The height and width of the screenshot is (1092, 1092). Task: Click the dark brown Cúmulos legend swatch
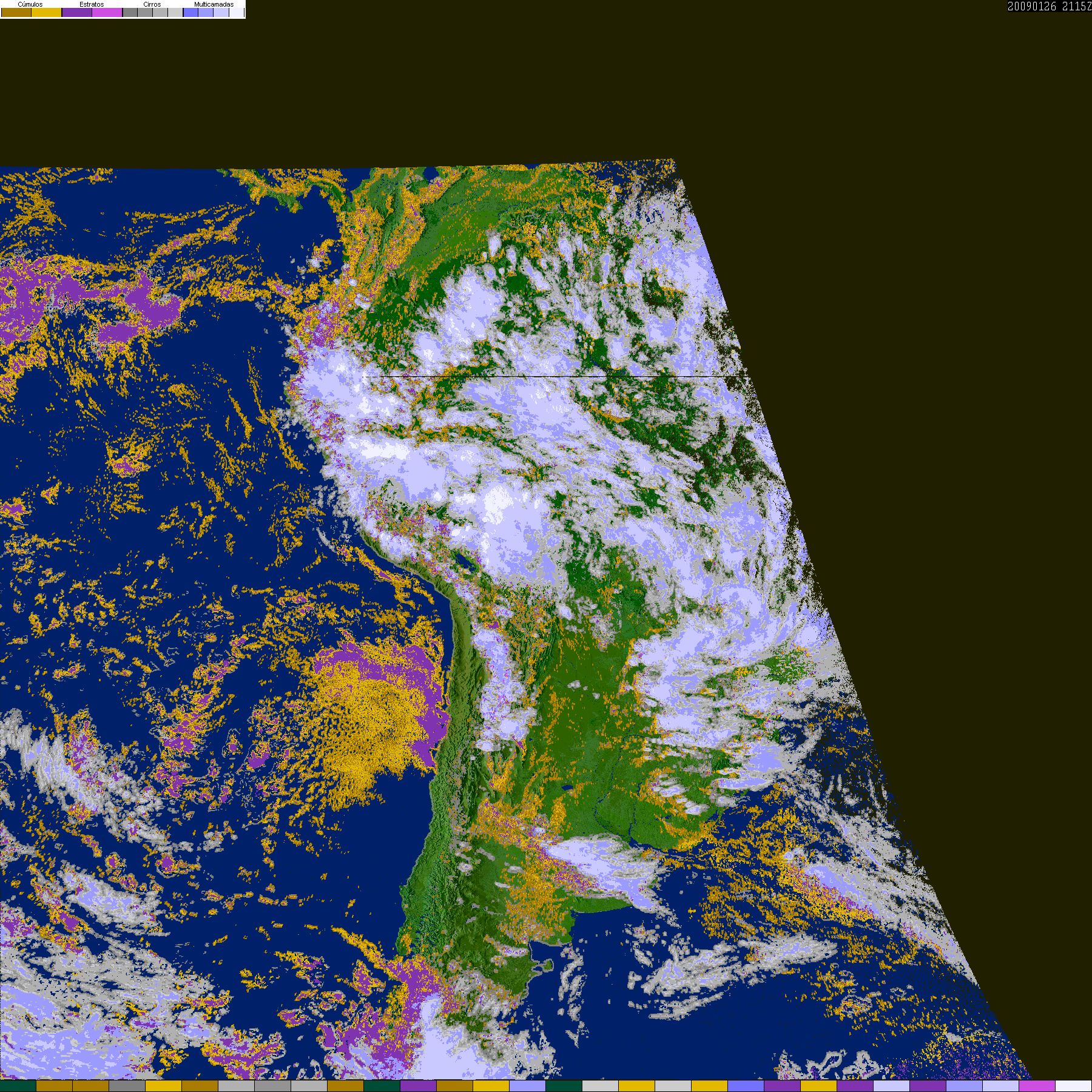(16, 12)
